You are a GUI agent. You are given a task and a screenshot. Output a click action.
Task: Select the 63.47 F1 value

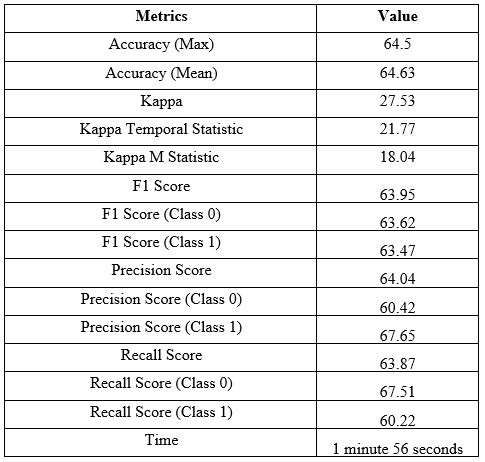(x=397, y=251)
